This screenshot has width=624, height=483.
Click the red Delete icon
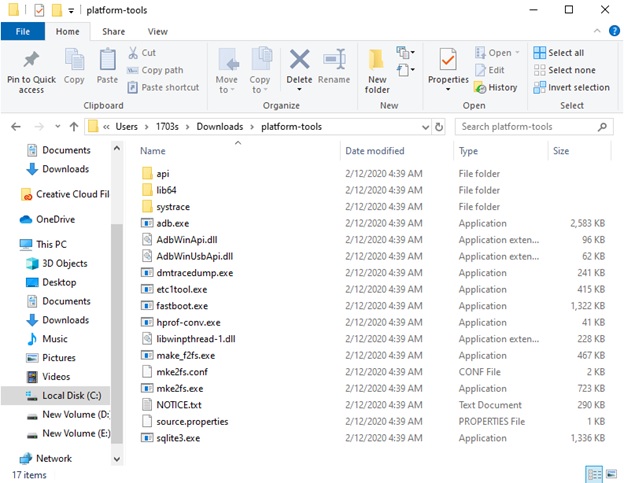click(x=299, y=60)
